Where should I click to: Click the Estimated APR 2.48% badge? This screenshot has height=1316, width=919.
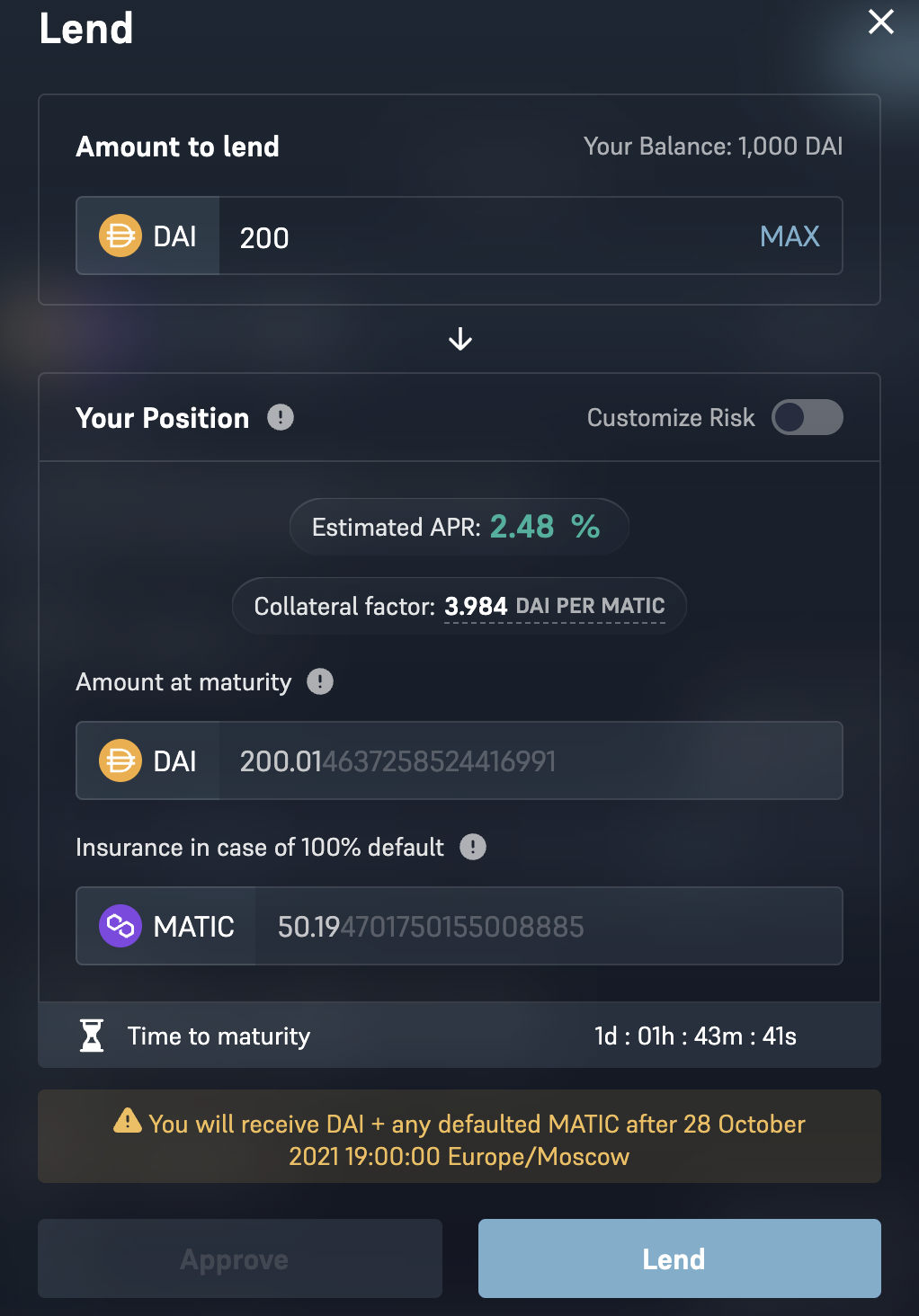[x=459, y=527]
